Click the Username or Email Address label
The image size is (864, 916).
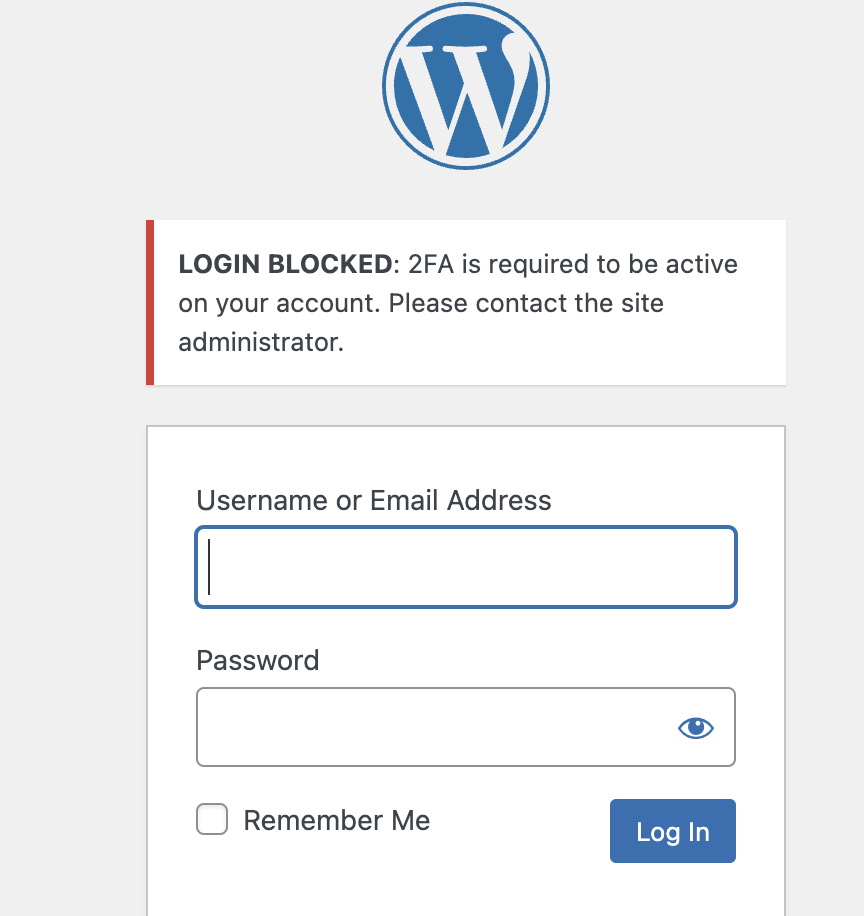[374, 500]
